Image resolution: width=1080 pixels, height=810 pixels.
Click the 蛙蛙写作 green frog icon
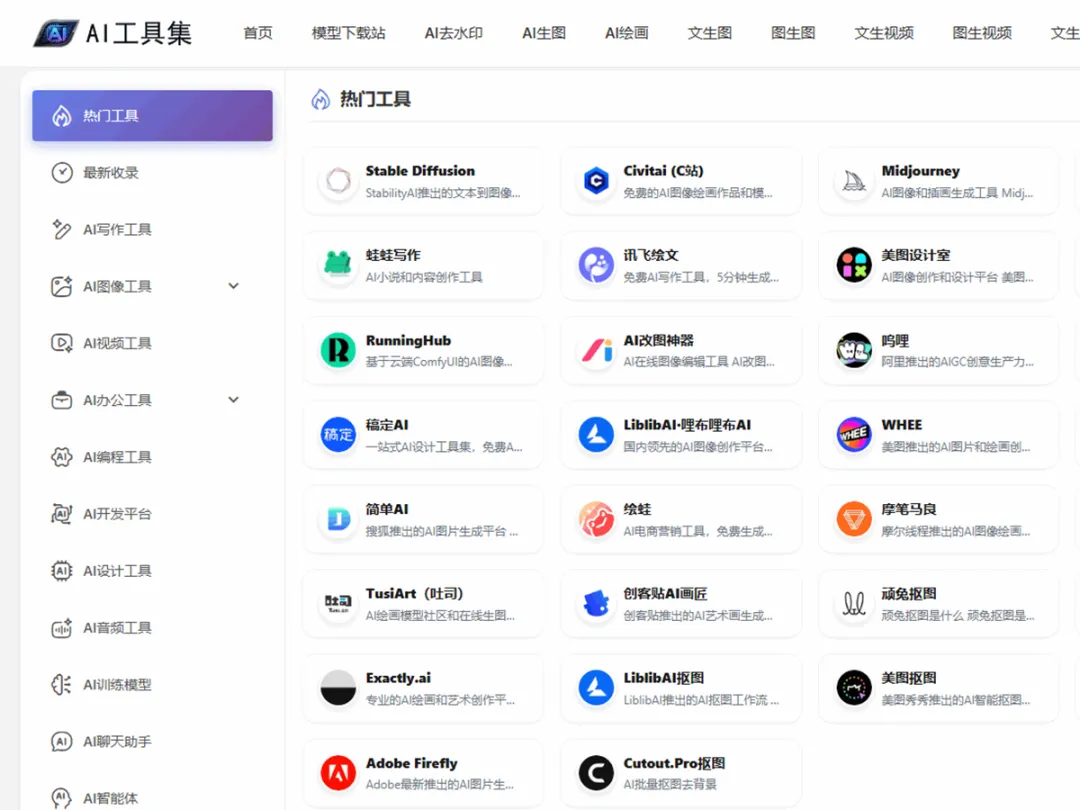(338, 265)
